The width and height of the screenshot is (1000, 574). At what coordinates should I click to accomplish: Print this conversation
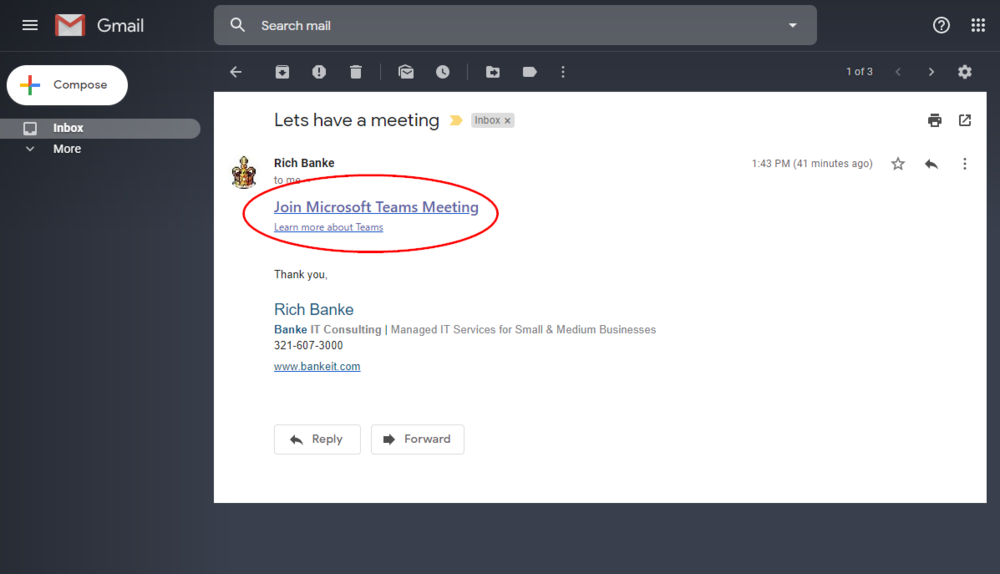(x=934, y=120)
